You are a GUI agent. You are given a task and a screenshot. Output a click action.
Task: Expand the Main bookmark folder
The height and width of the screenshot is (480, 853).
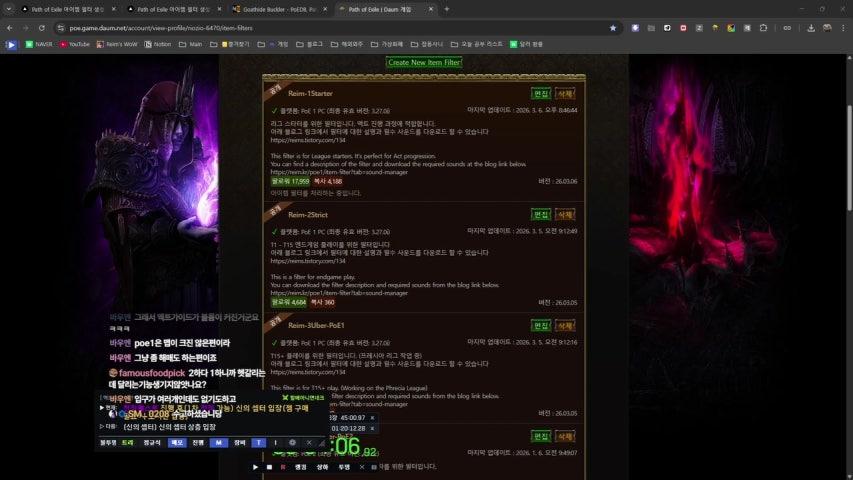[190, 44]
